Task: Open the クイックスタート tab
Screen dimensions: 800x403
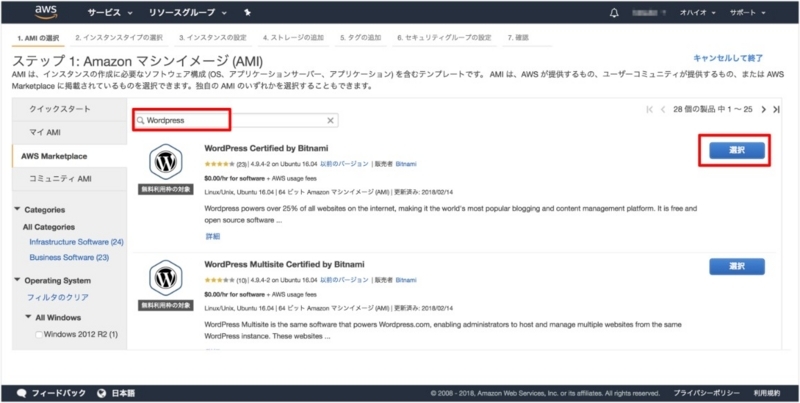Action: point(69,109)
